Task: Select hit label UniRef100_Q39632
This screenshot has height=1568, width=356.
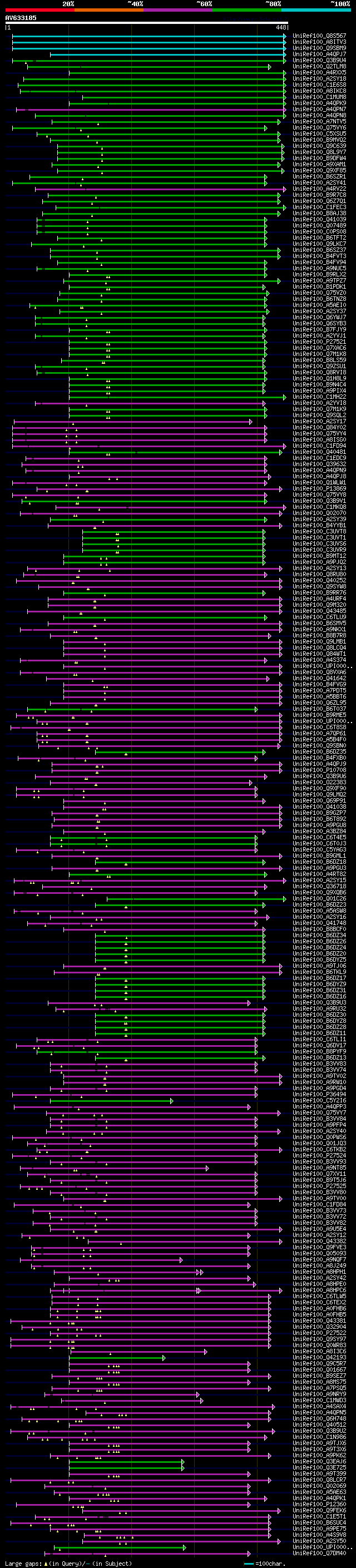Action: click(x=319, y=464)
